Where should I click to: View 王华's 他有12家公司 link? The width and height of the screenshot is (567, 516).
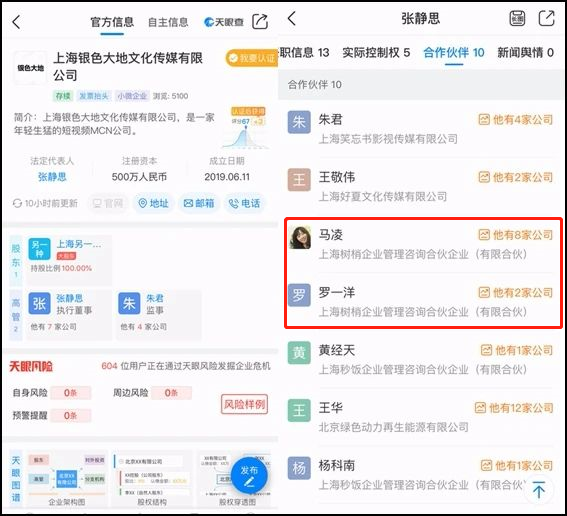pos(514,408)
